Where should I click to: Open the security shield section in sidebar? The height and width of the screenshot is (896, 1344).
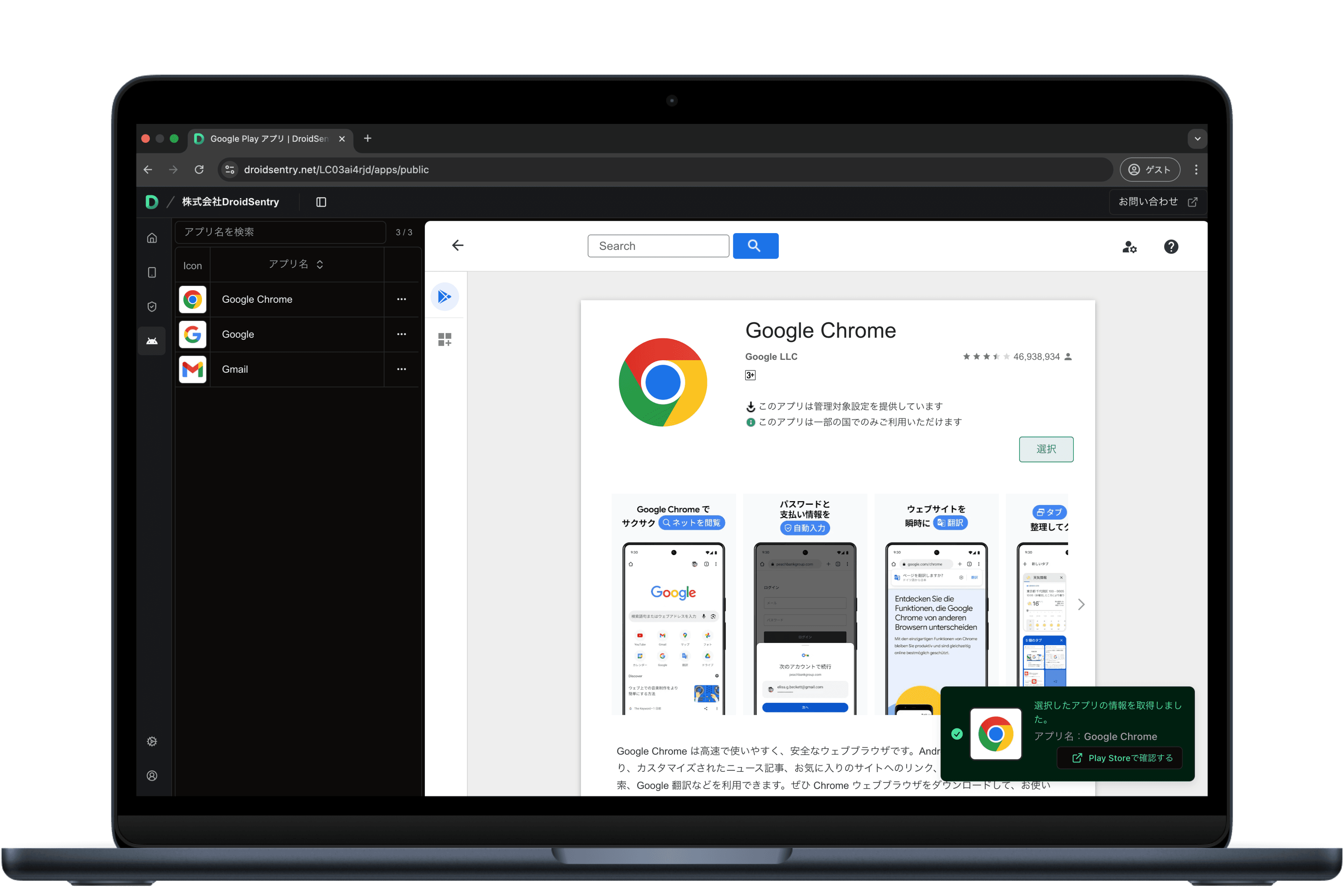pos(152,306)
